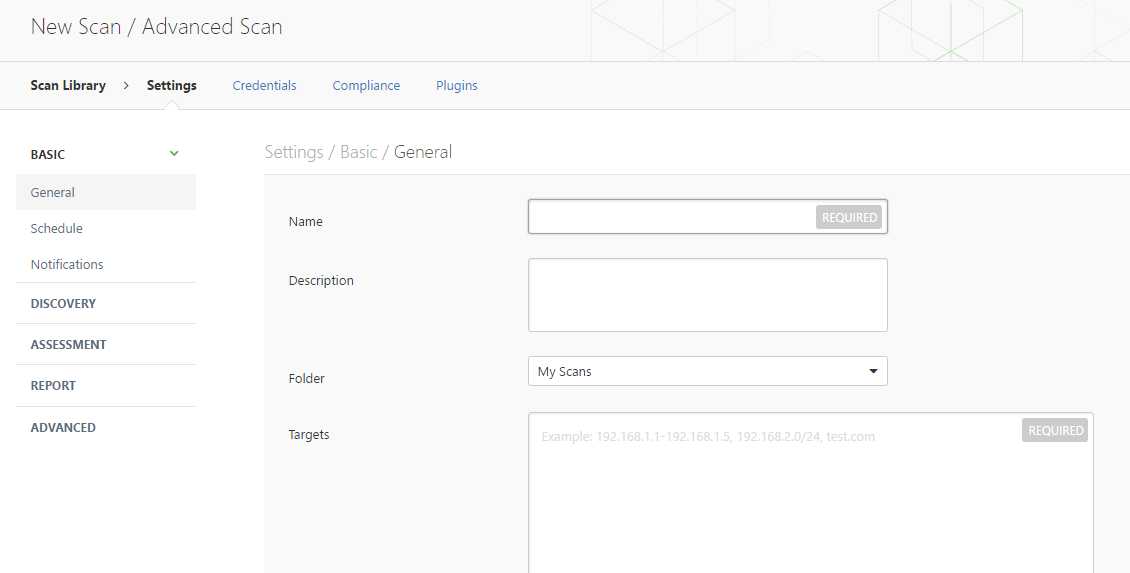Expand the DISCOVERY section
The image size is (1130, 573).
[63, 303]
